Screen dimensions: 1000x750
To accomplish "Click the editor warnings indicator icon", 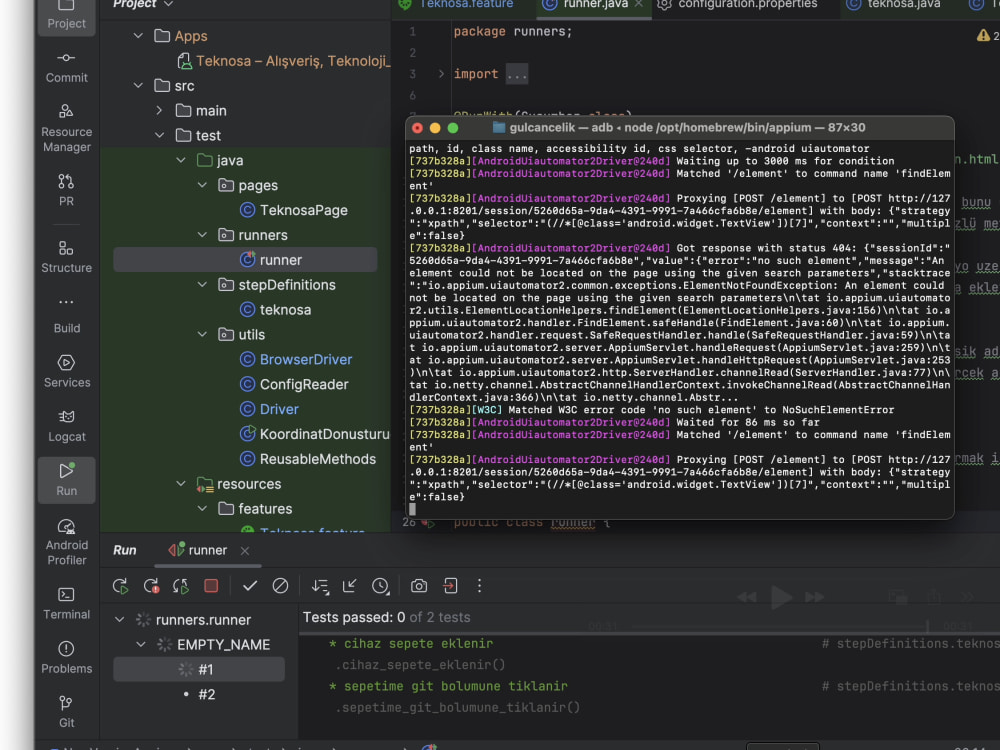I will [983, 36].
